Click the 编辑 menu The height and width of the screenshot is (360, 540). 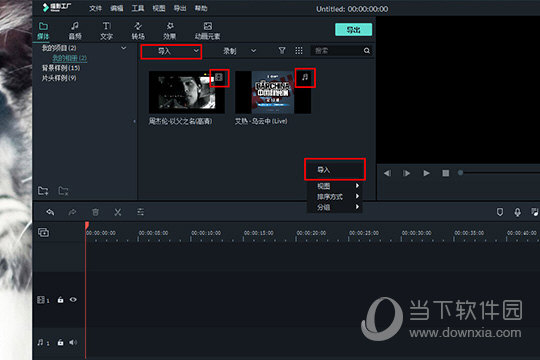click(x=116, y=8)
